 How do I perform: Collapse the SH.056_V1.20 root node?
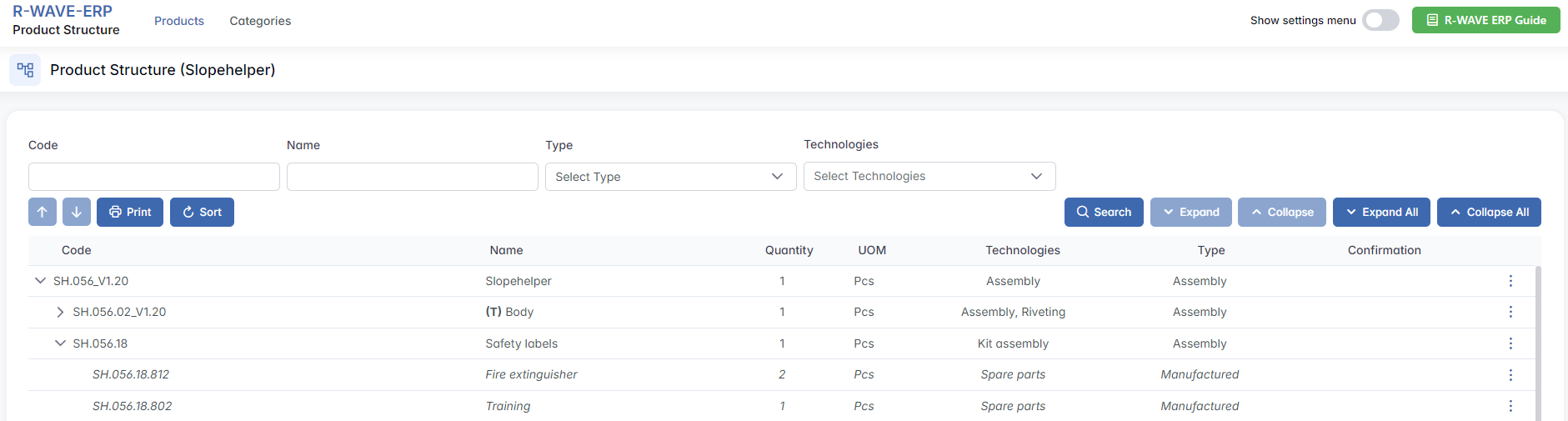pyautogui.click(x=40, y=281)
